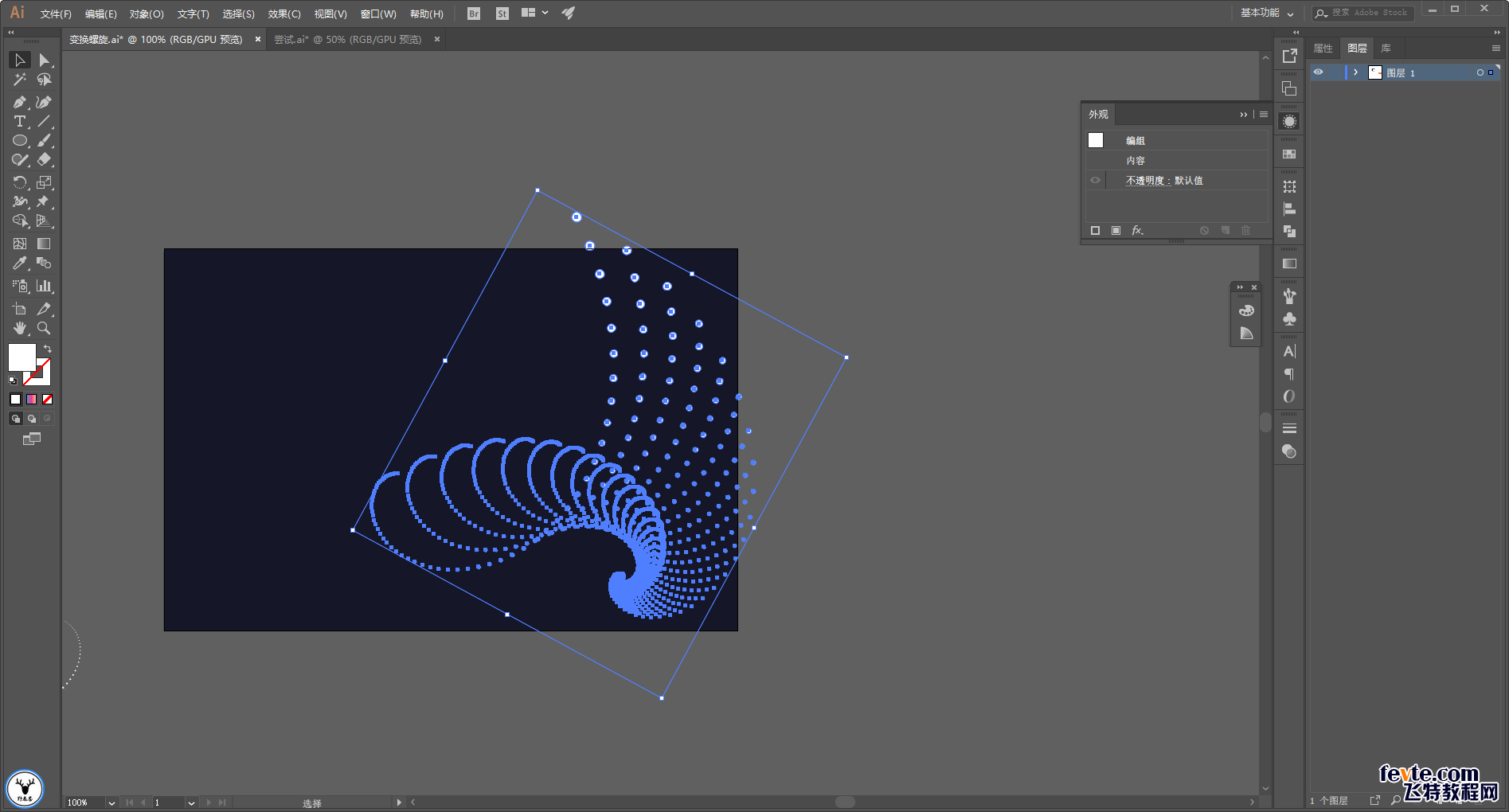Select the Type tool
Viewport: 1509px width, 812px height.
click(x=20, y=122)
